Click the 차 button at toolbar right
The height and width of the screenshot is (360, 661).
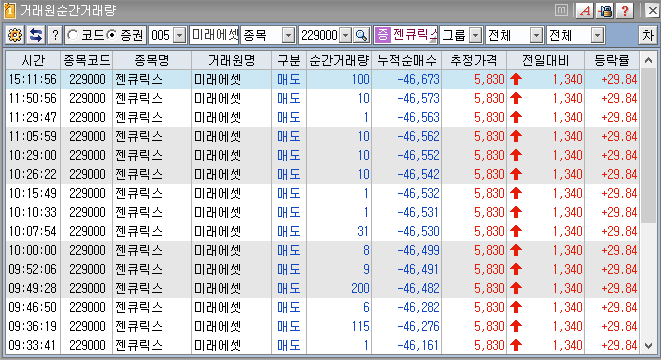point(648,35)
